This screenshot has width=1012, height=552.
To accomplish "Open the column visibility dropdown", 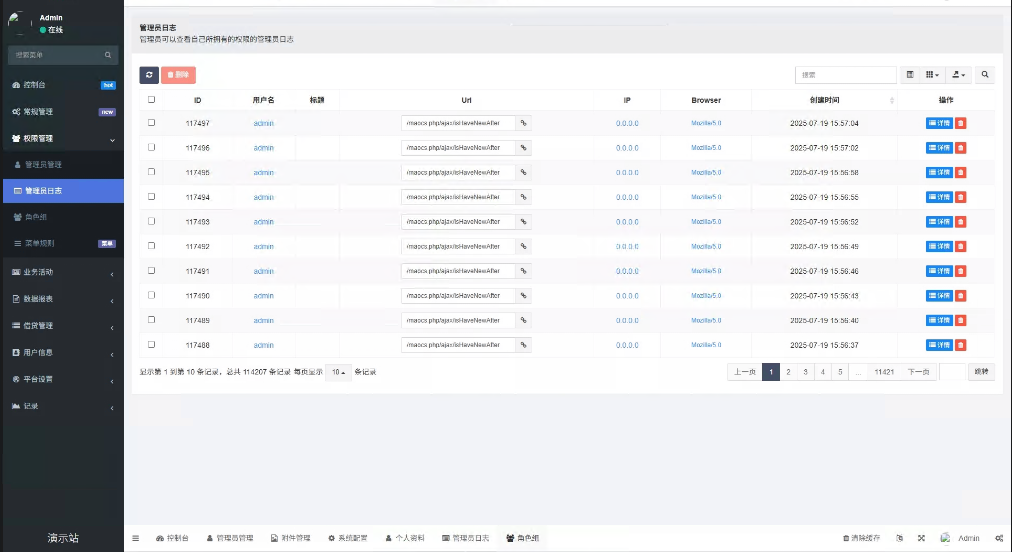I will pyautogui.click(x=932, y=75).
